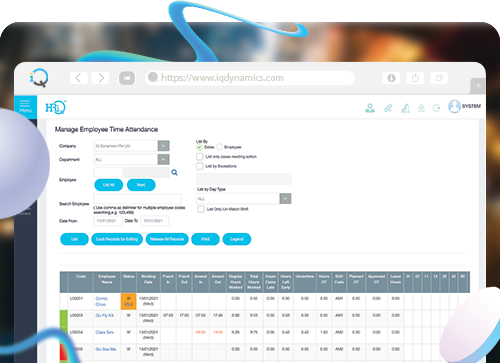Click the Date From field

(108, 221)
